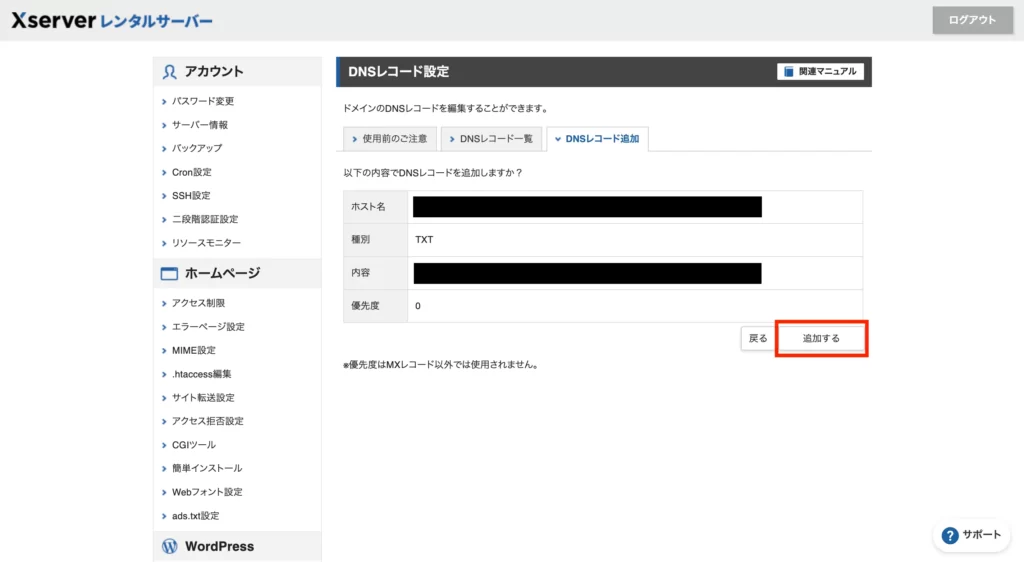Viewport: 1024px width, 562px height.
Task: Click the 優先度 row label
Action: (365, 305)
